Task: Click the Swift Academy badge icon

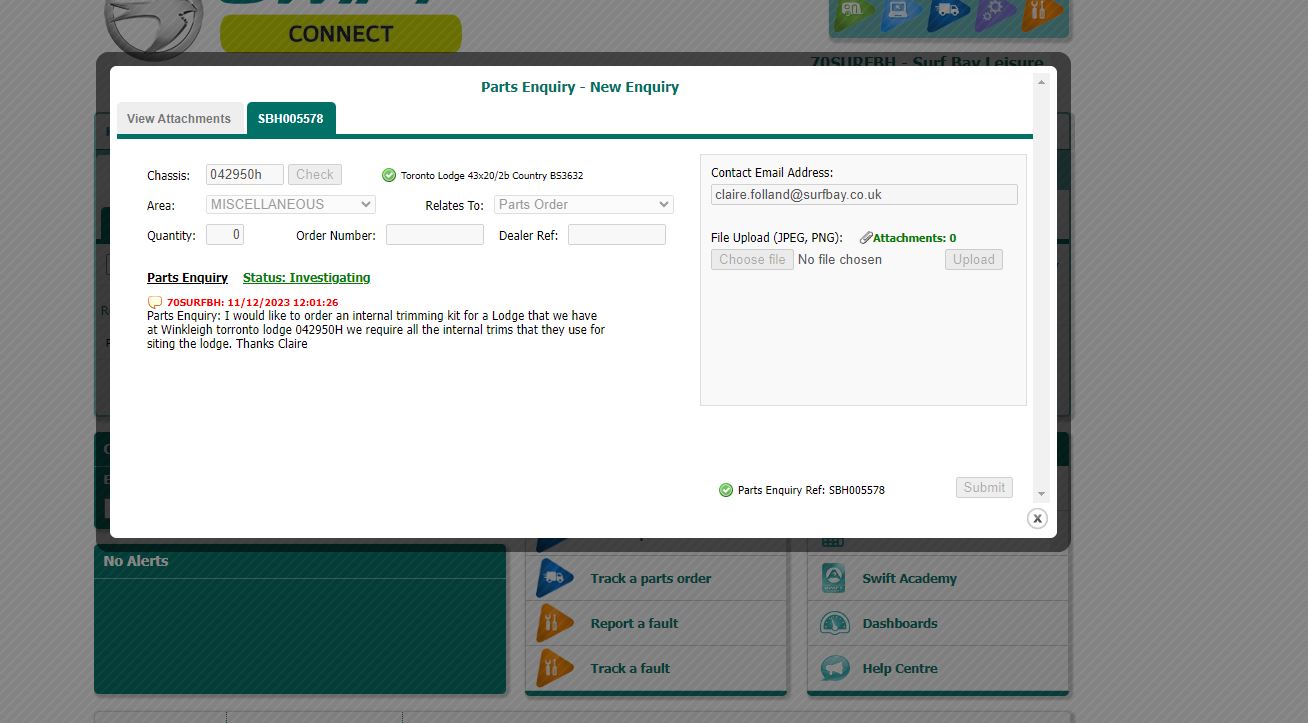Action: click(834, 578)
